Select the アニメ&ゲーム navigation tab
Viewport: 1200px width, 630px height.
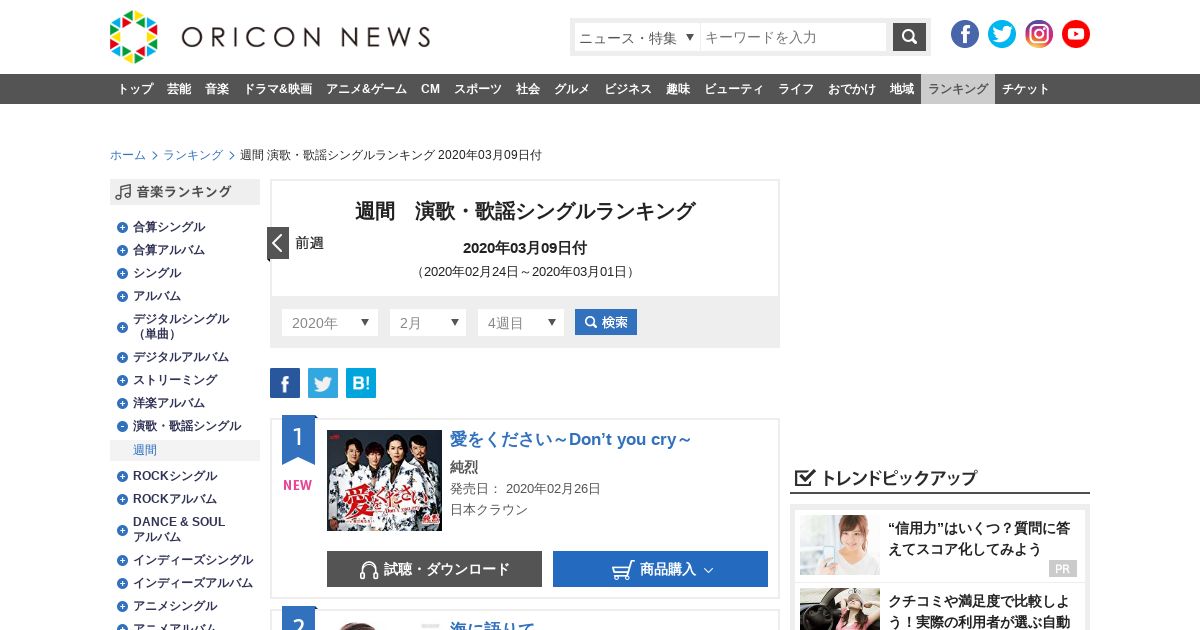tap(366, 89)
